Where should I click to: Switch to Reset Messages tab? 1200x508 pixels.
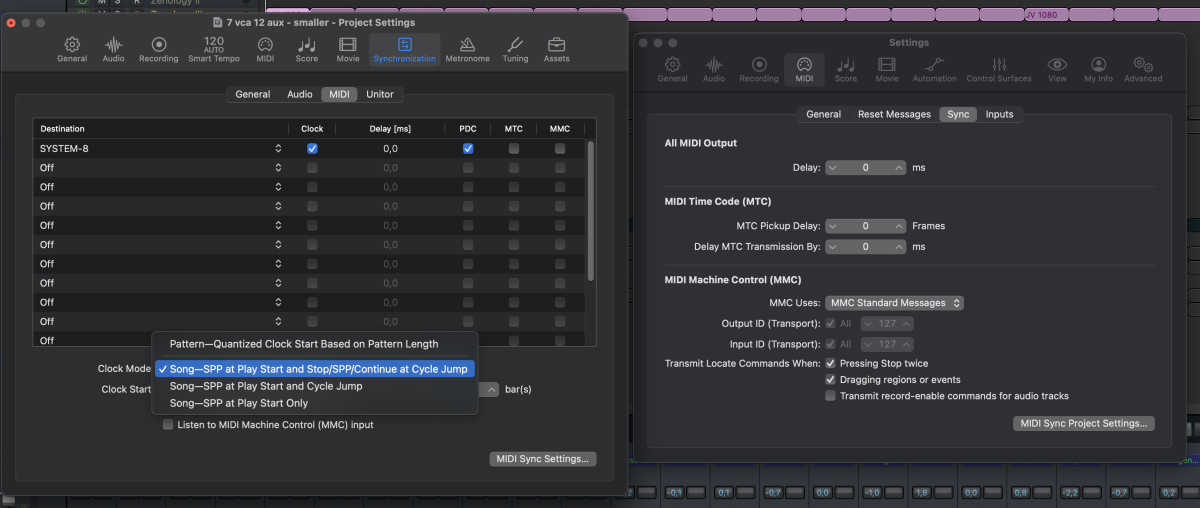tap(894, 114)
